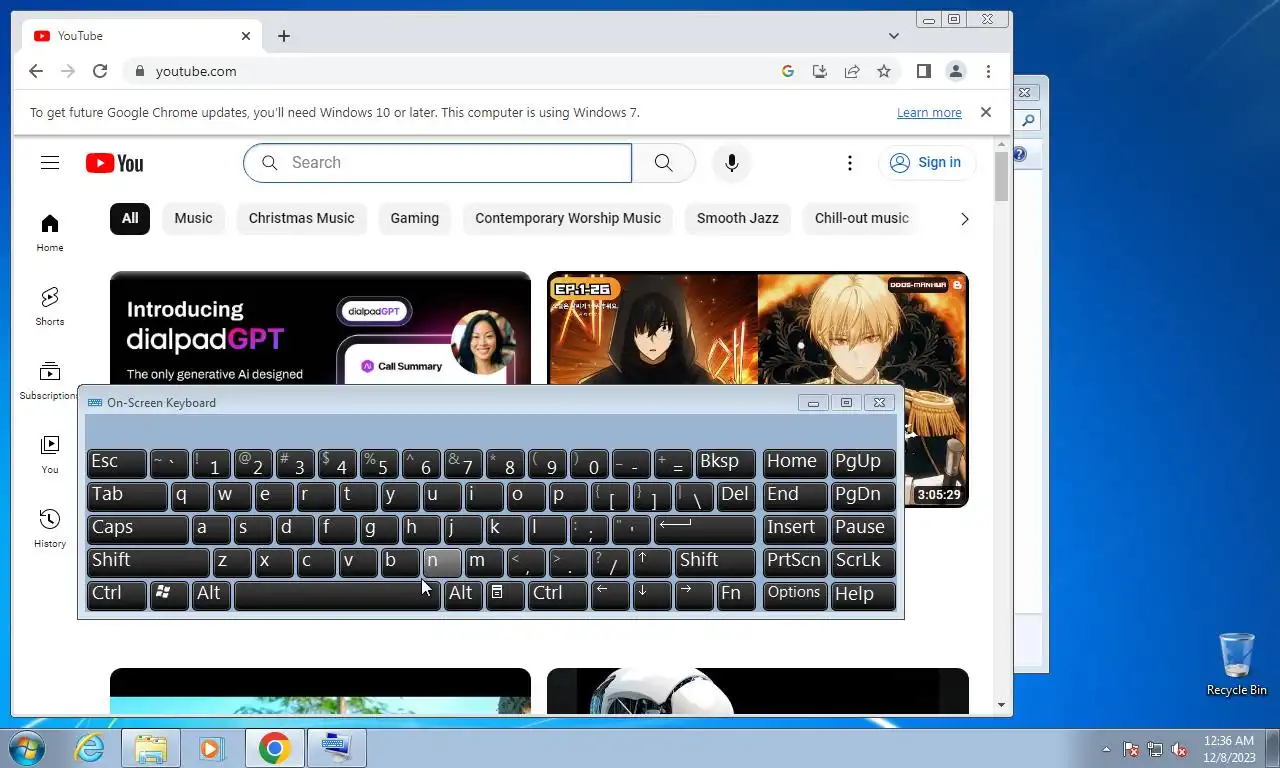The height and width of the screenshot is (768, 1280).
Task: Open the Learn more link
Action: tap(929, 113)
